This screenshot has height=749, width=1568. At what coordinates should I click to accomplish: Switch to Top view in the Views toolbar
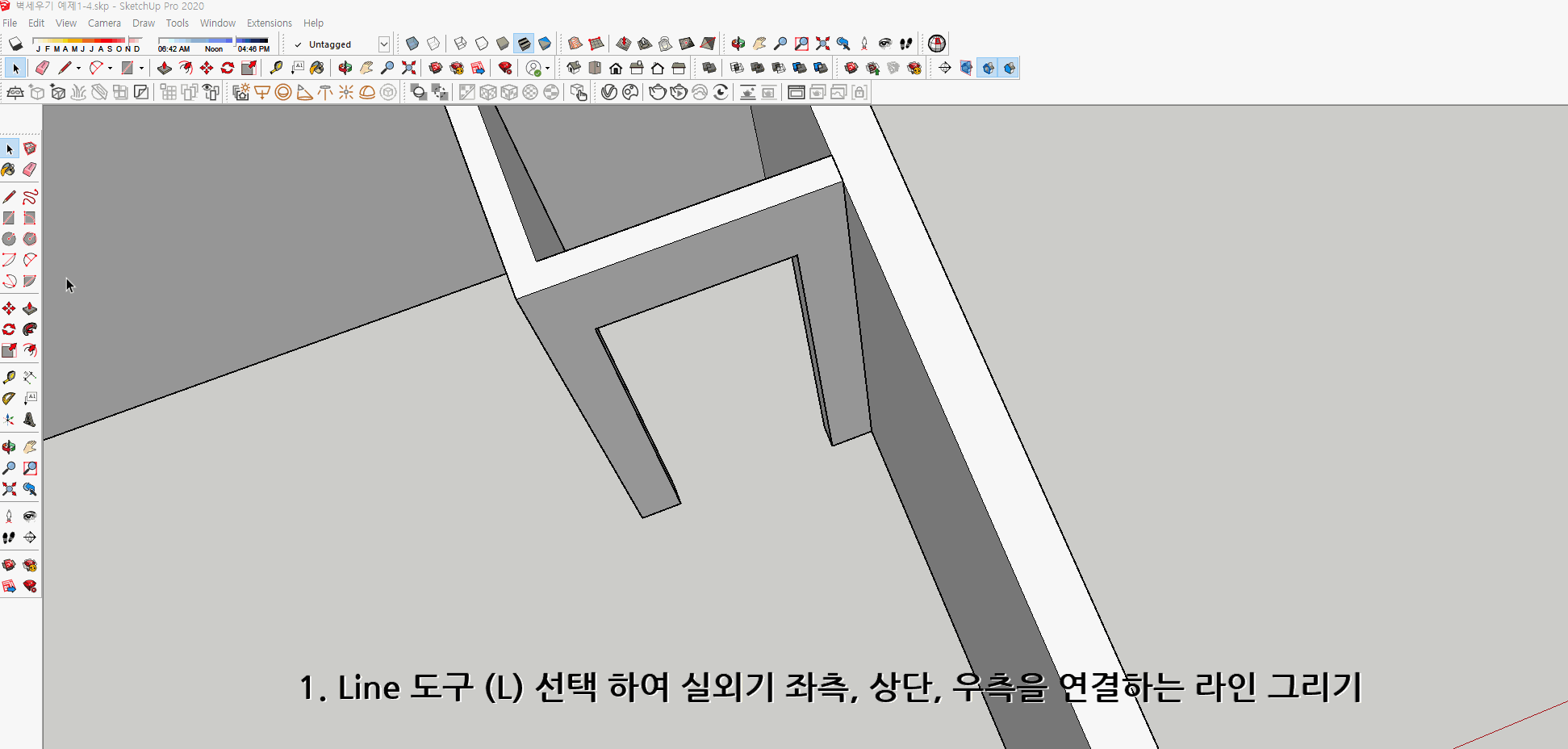coord(595,68)
